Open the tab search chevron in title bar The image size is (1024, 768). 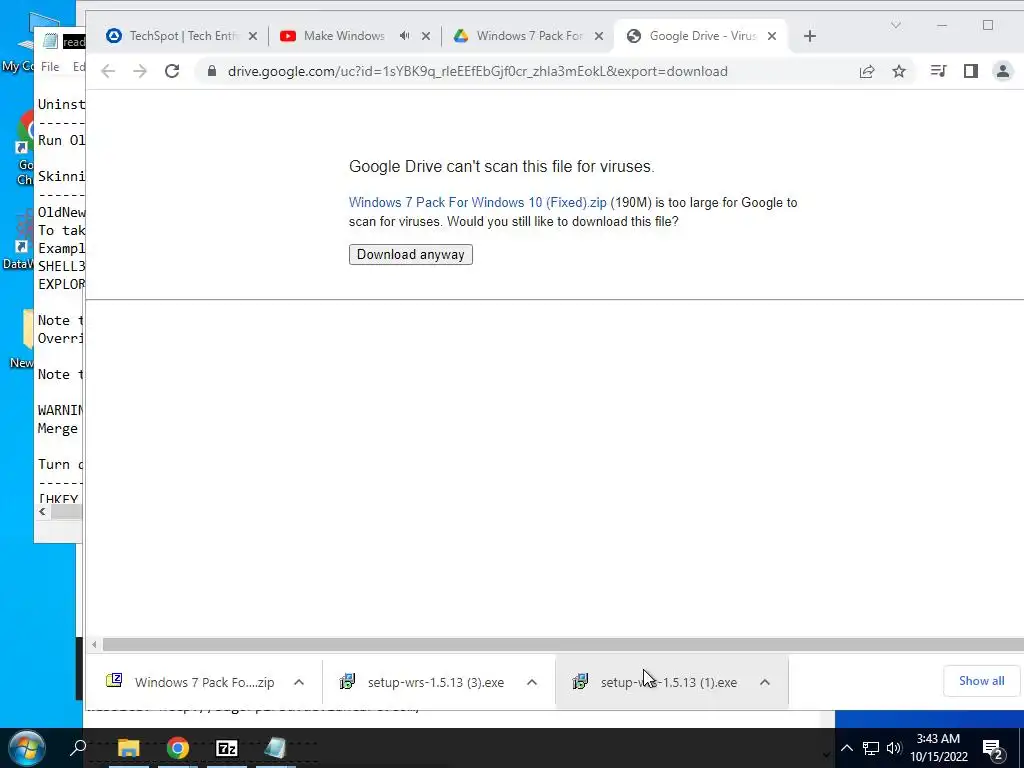[x=896, y=25]
